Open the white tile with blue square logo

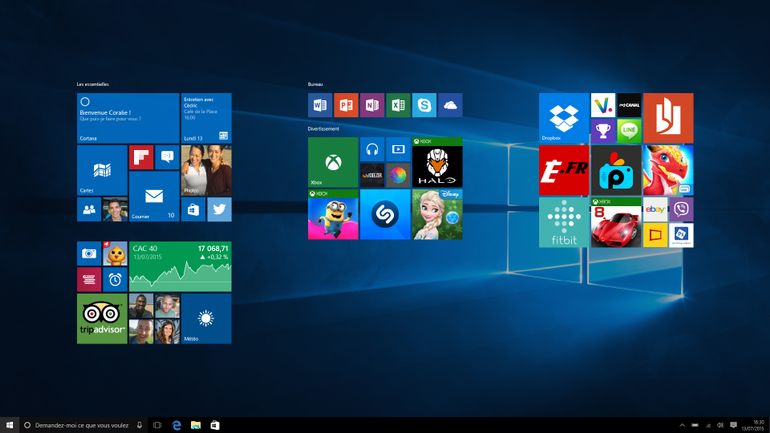(x=681, y=236)
